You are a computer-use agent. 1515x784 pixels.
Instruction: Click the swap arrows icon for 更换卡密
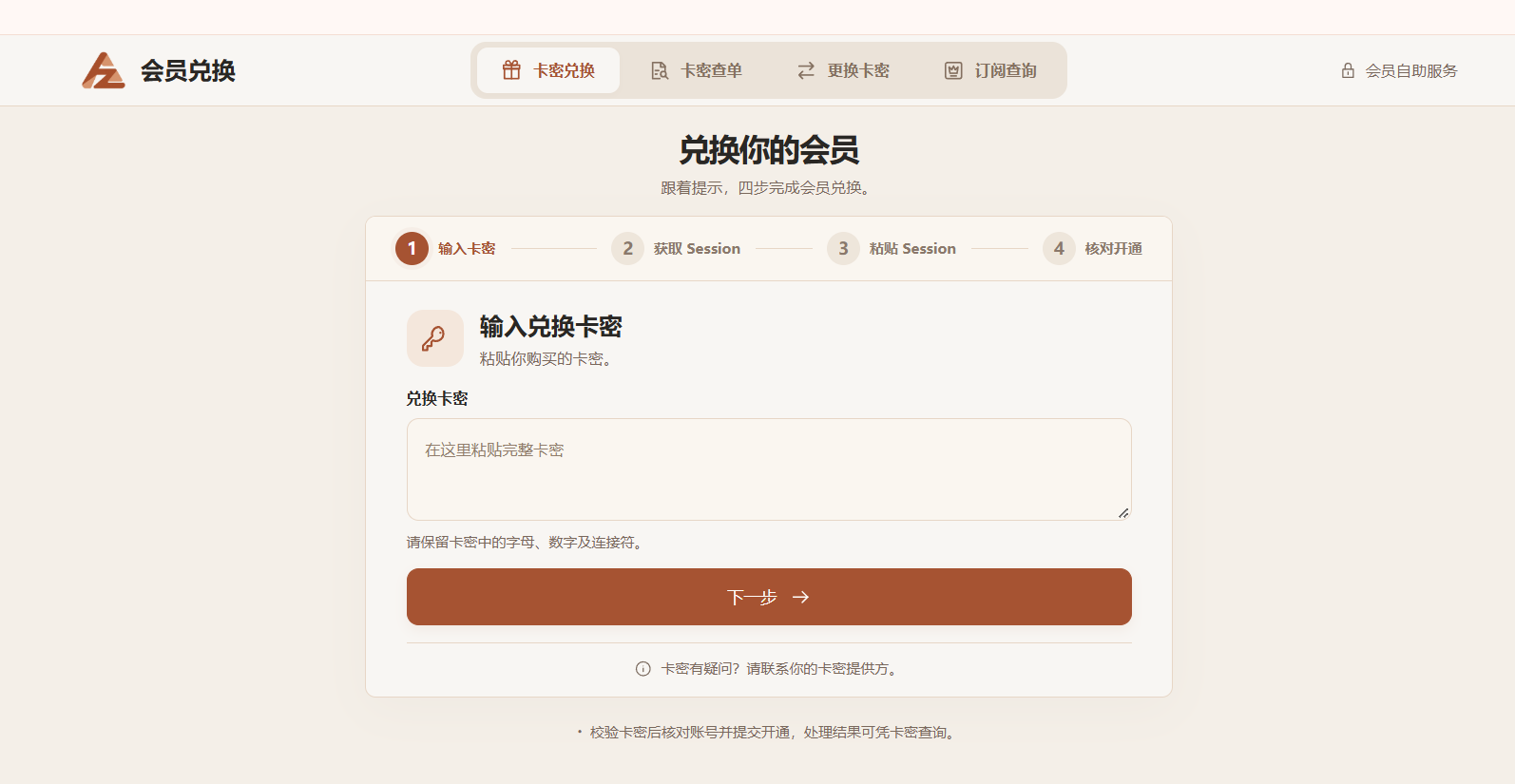tap(806, 70)
